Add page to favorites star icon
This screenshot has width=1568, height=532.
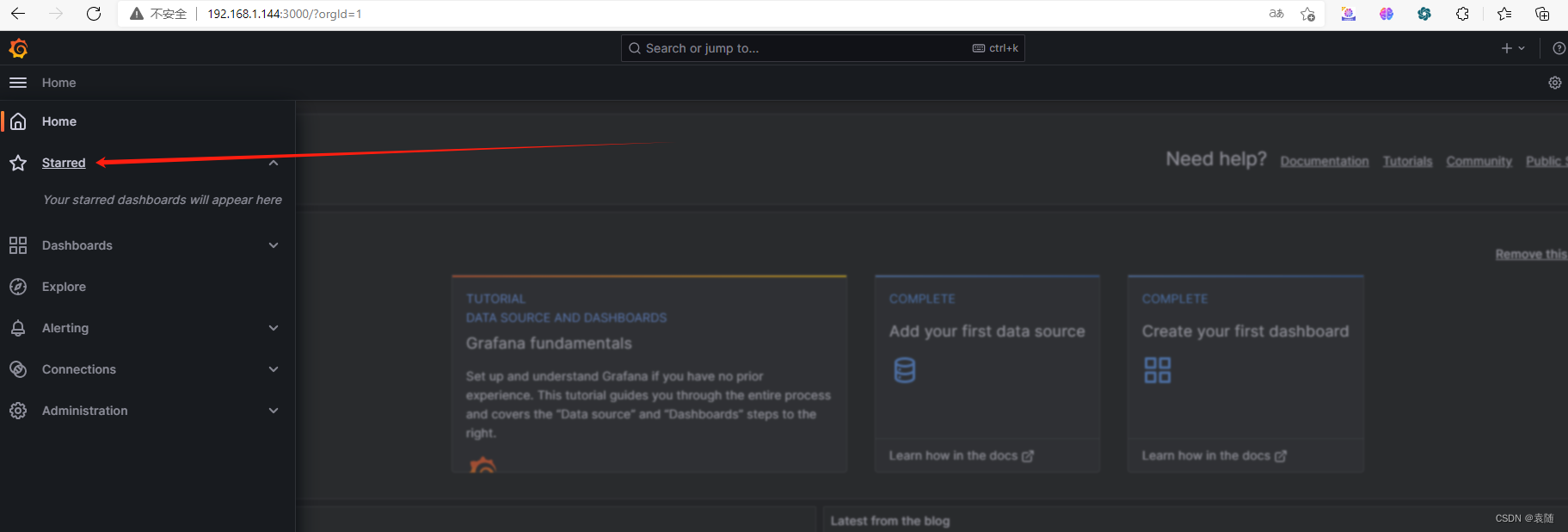pyautogui.click(x=1308, y=14)
